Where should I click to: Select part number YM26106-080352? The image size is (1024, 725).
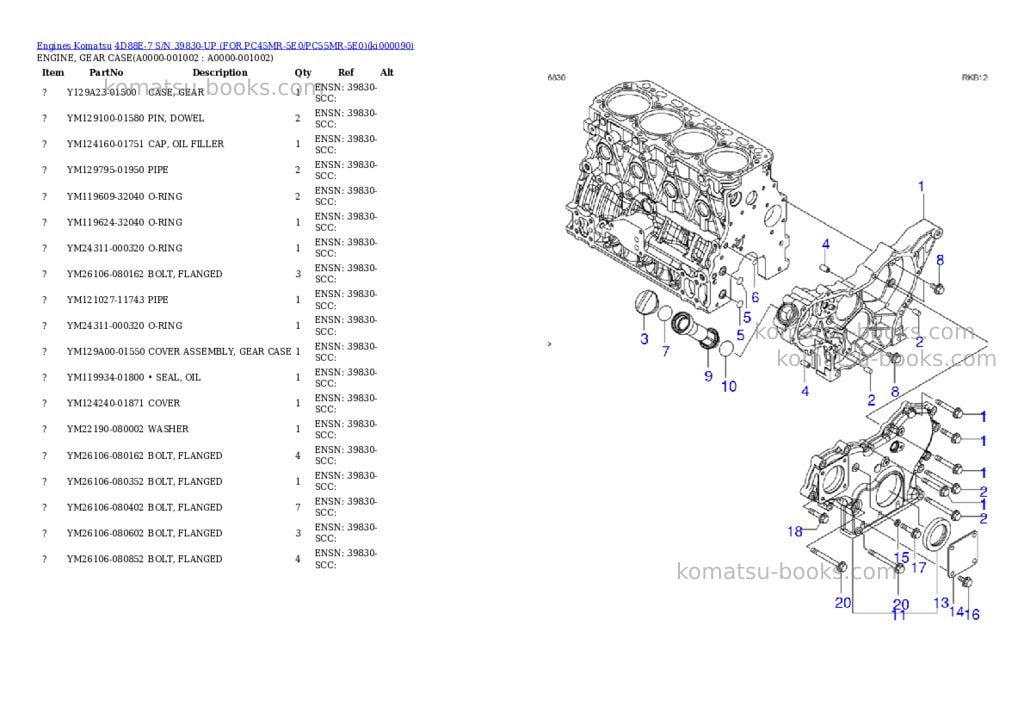(105, 481)
